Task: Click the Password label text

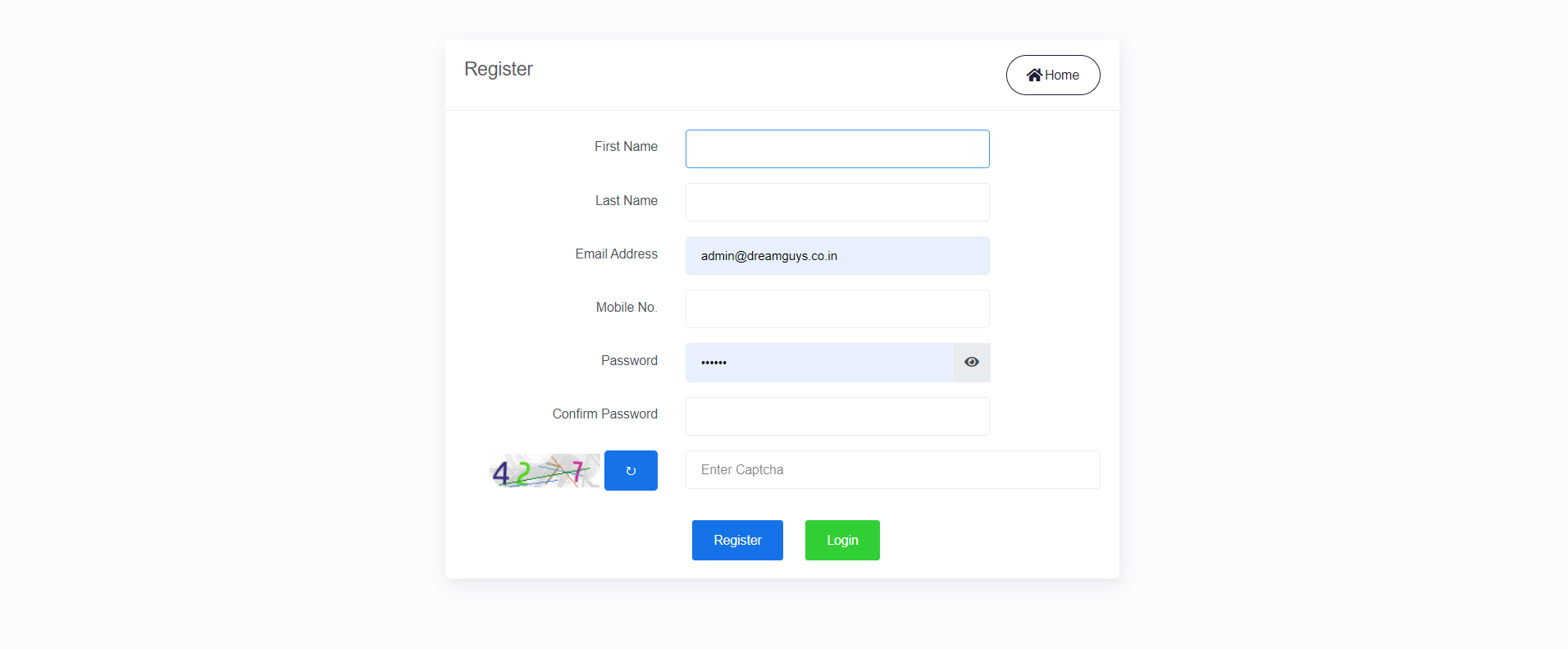Action: coord(629,361)
